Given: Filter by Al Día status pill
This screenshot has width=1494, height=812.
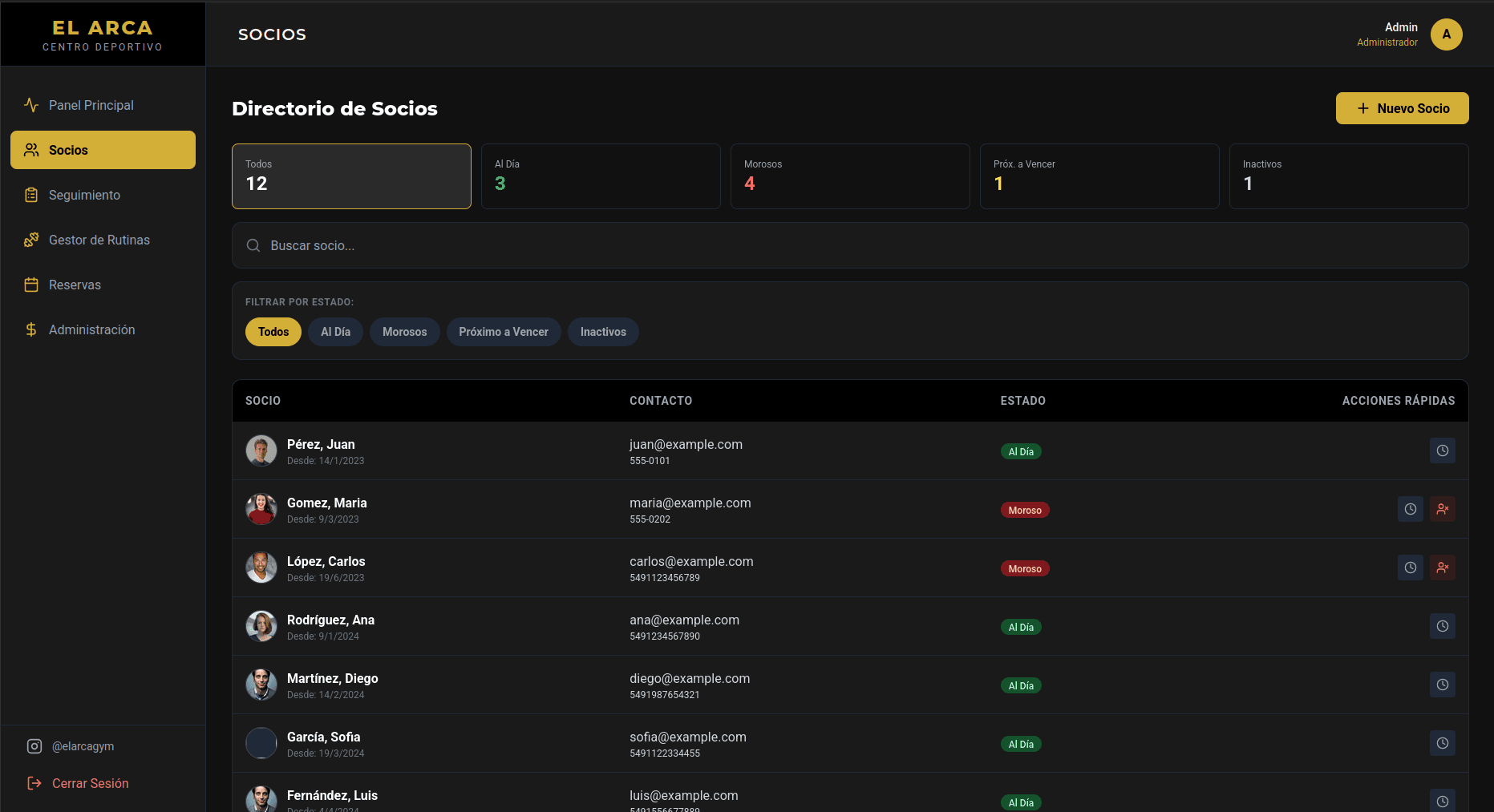Looking at the screenshot, I should pos(335,332).
